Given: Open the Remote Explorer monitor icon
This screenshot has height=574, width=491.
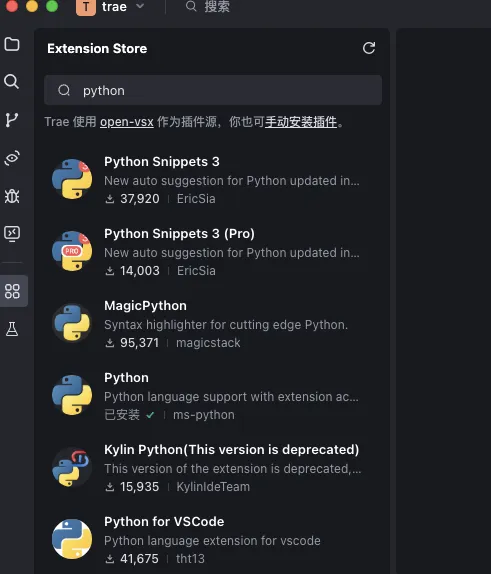Looking at the screenshot, I should tap(12, 234).
